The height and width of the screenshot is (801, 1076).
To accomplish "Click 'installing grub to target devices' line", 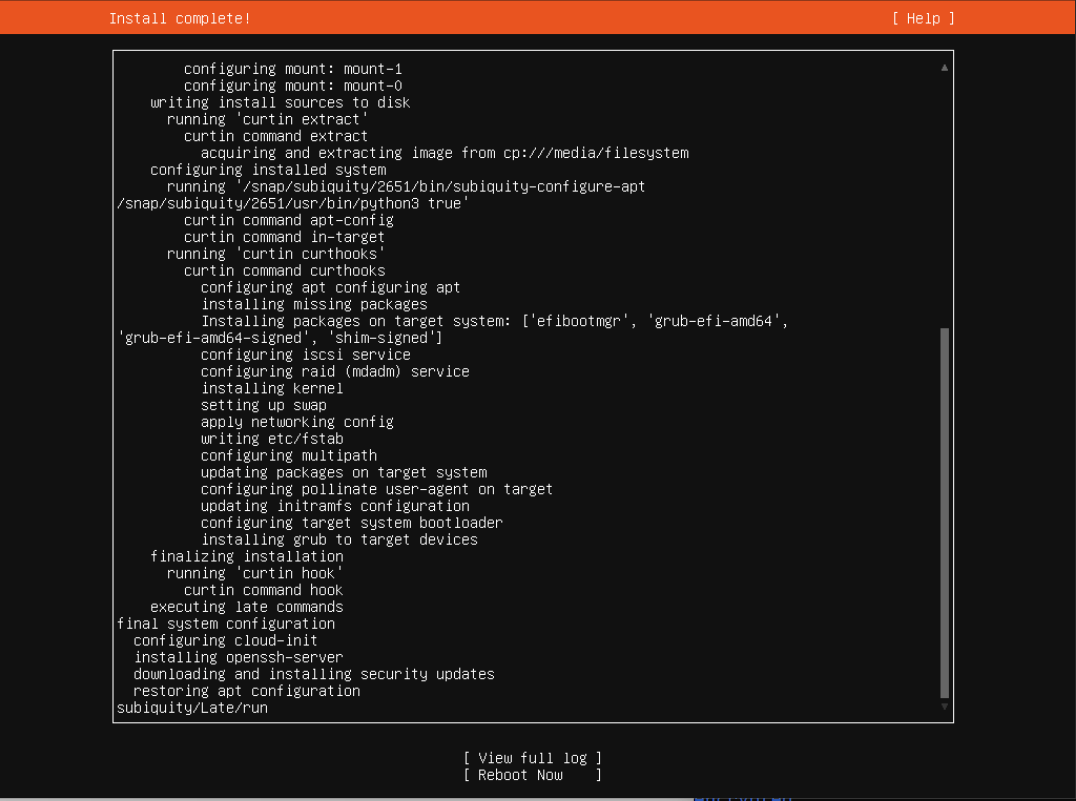I will coord(340,539).
